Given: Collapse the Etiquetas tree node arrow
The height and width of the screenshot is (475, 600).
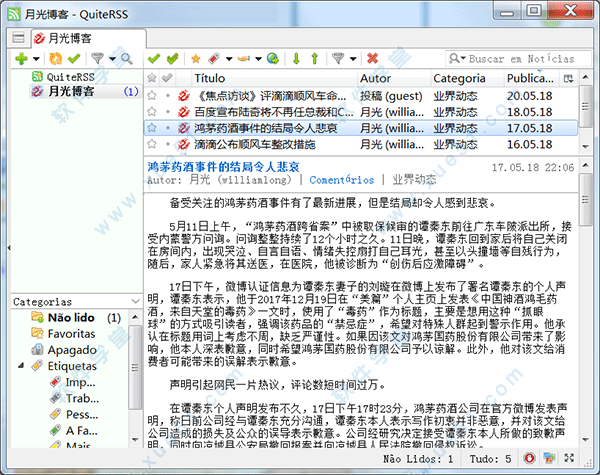Looking at the screenshot, I should [21, 366].
